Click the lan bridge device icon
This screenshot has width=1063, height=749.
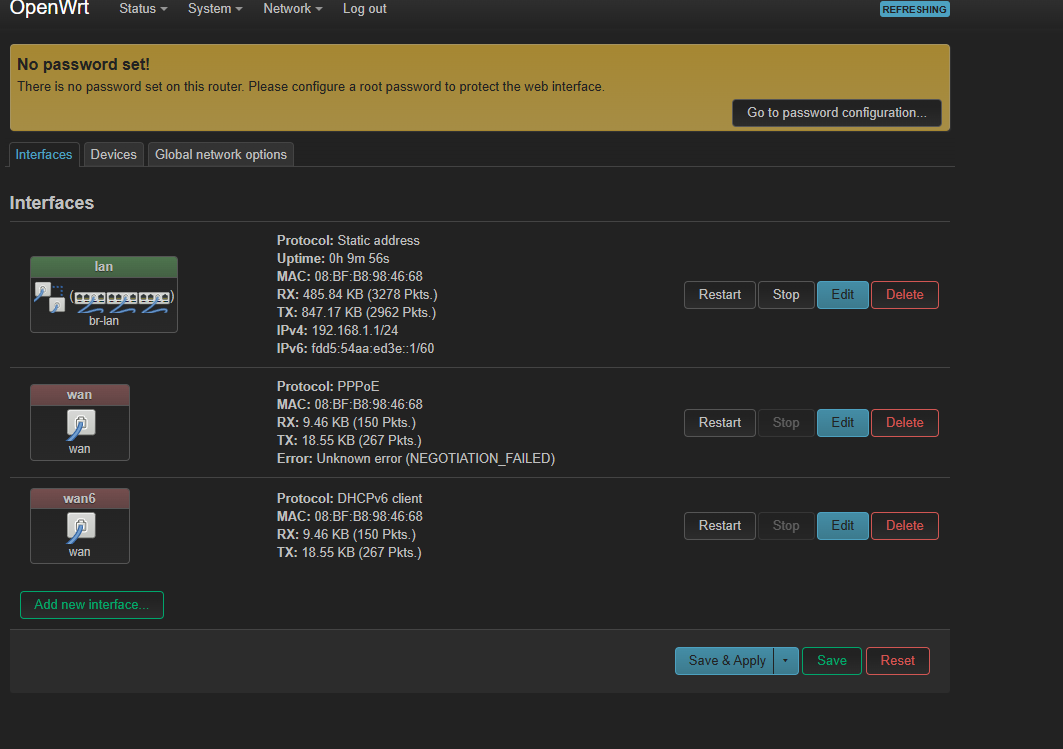point(49,298)
